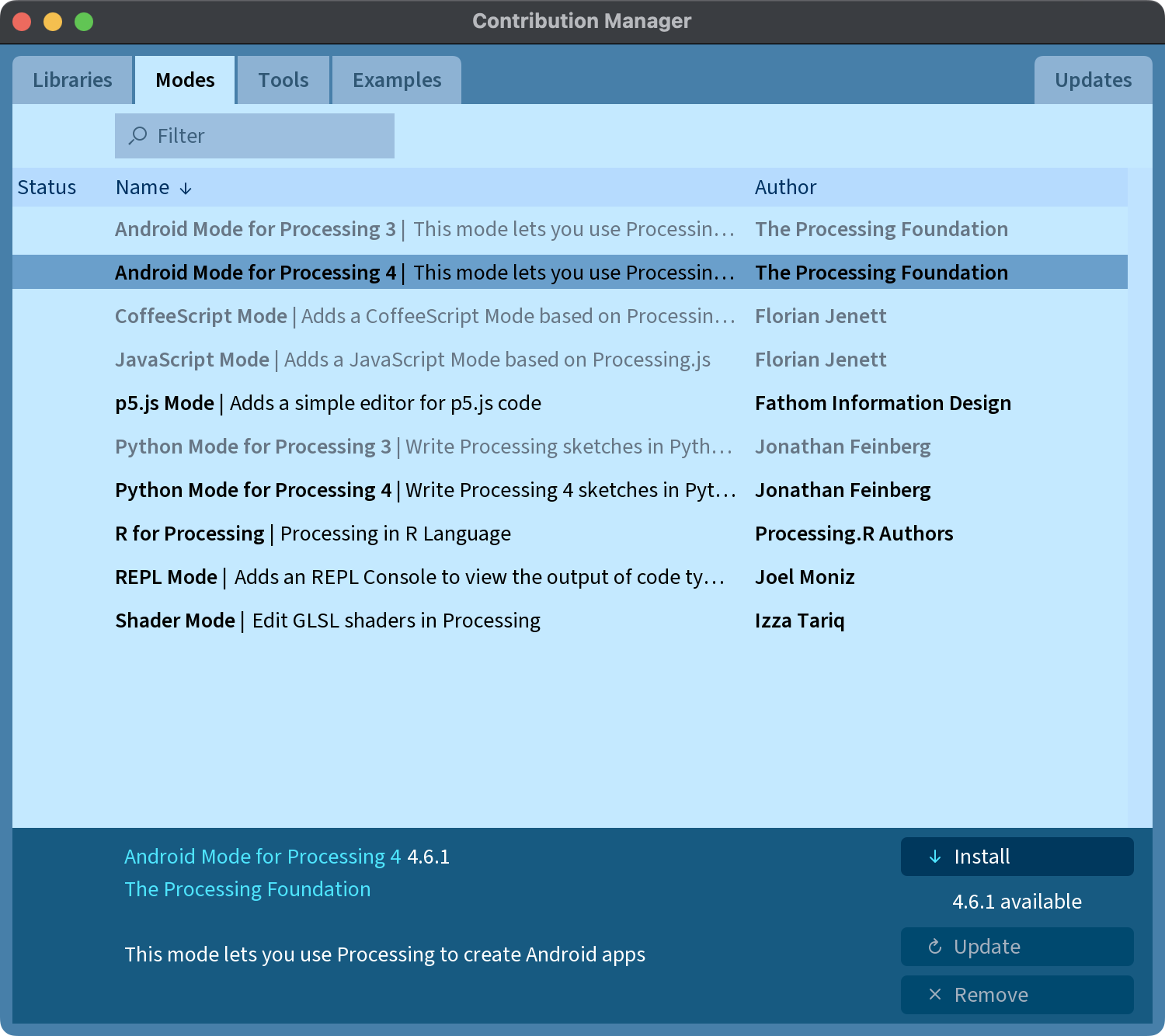Click author Joel Moniz
The width and height of the screenshot is (1165, 1036).
pos(805,577)
